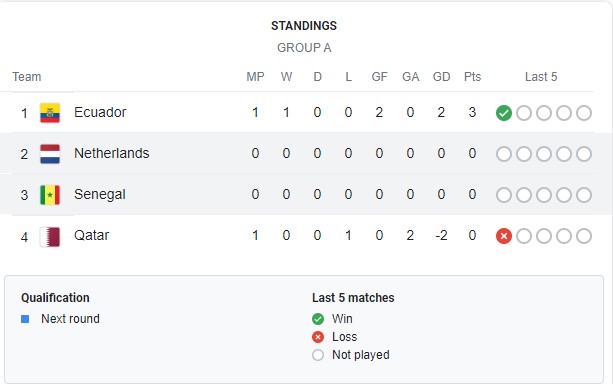Click the Qatar flag icon
The height and width of the screenshot is (384, 613).
[50, 237]
